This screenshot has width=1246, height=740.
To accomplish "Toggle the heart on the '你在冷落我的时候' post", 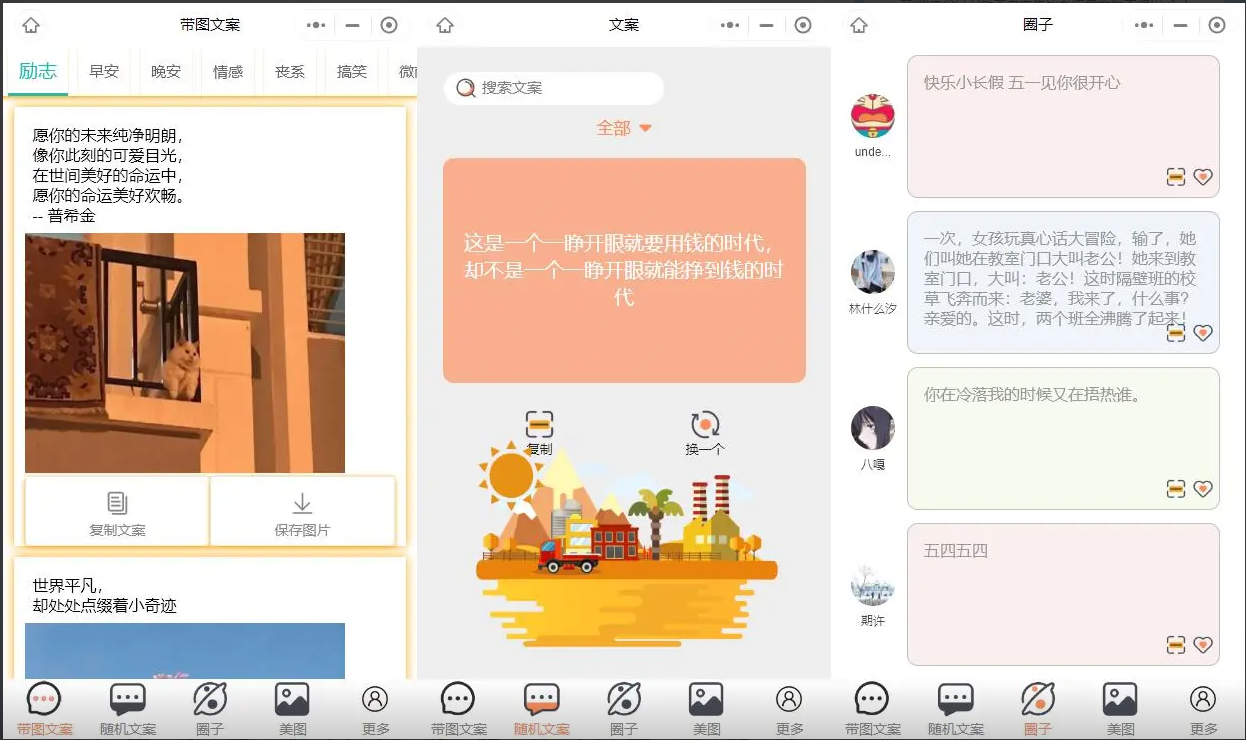I will coord(1203,489).
